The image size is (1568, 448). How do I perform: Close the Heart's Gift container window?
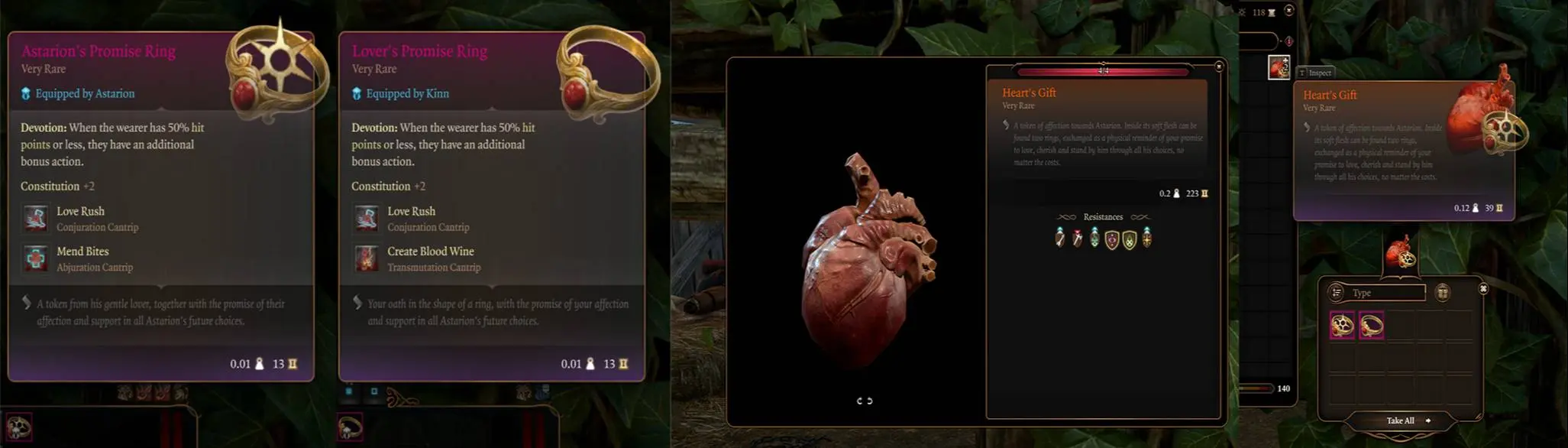coord(1483,289)
